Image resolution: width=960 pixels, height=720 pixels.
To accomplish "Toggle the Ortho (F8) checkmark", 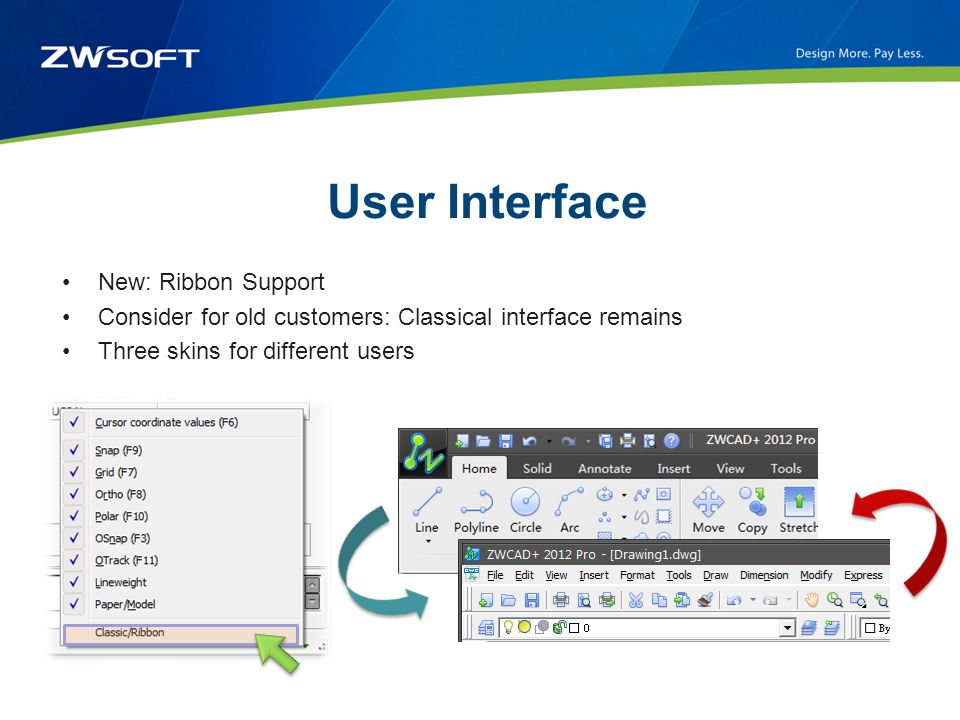I will [x=75, y=494].
